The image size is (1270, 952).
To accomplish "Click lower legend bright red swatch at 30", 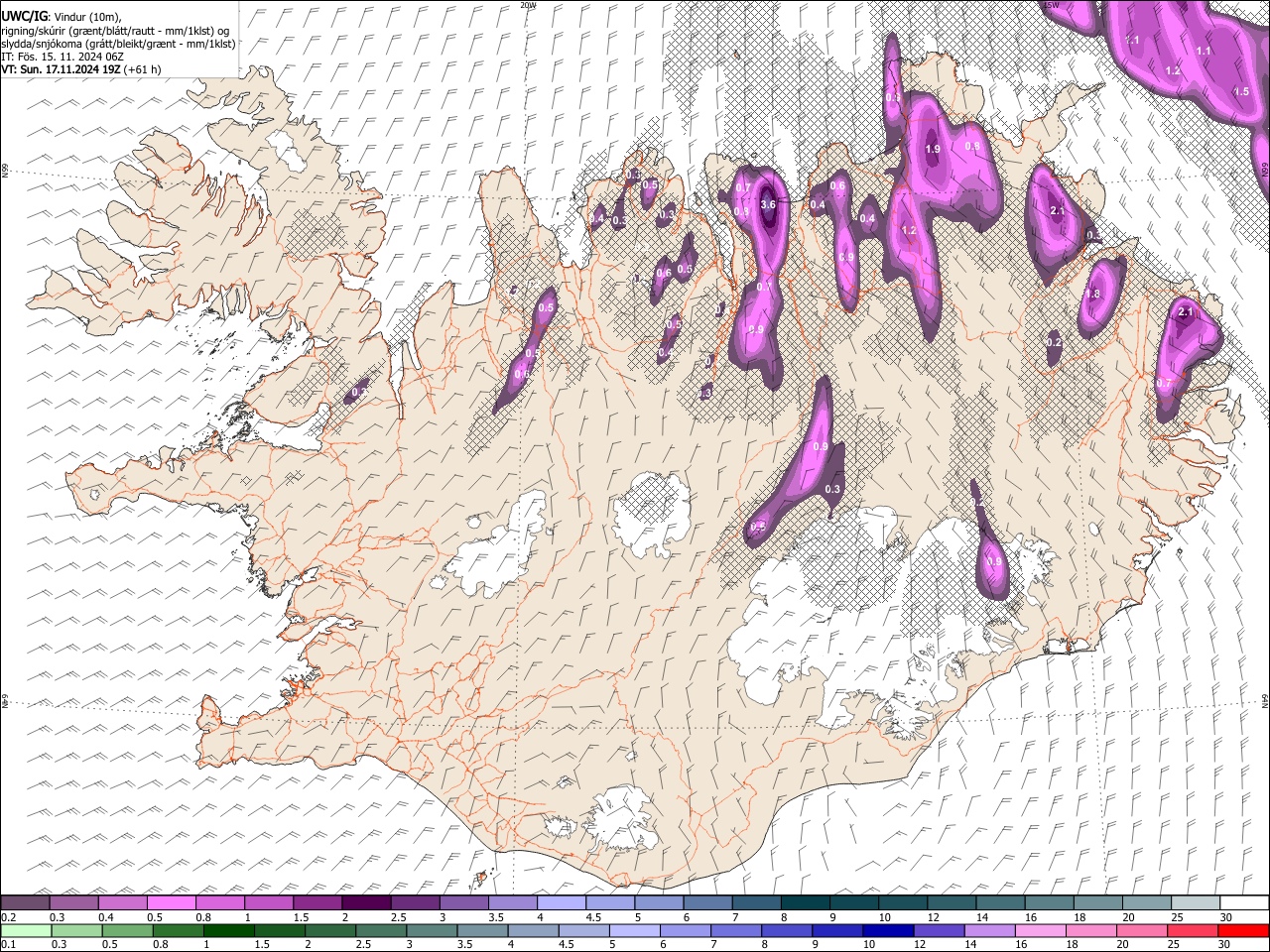I will [x=1243, y=930].
